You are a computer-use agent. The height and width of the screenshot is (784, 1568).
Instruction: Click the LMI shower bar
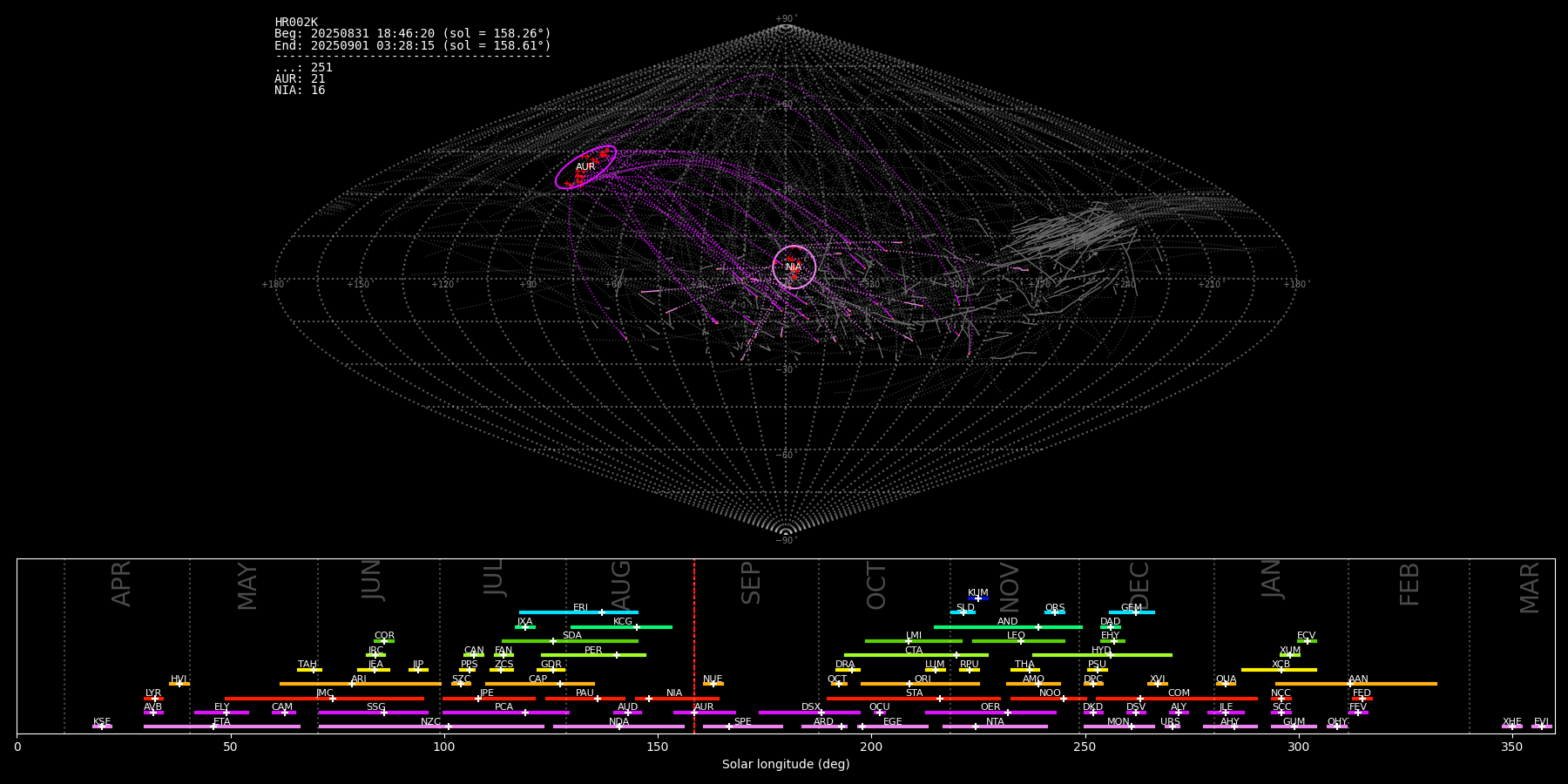(x=914, y=641)
